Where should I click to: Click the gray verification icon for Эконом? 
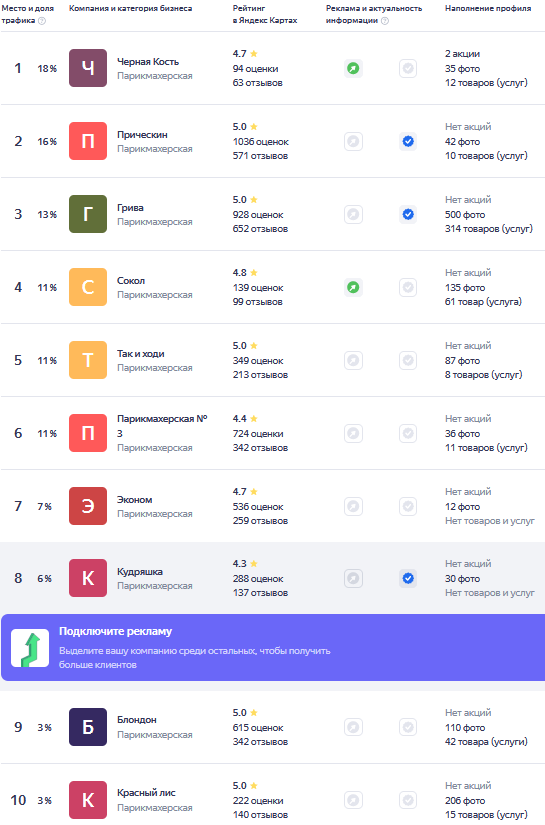[408, 506]
